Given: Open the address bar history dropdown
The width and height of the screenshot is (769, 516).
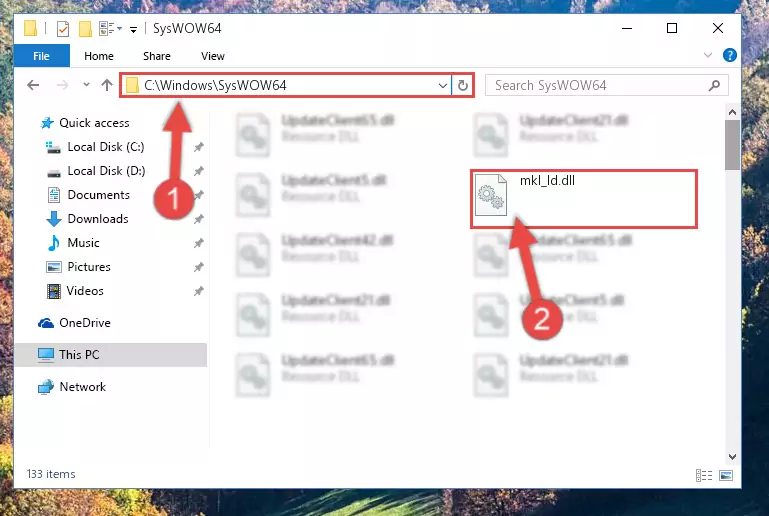Looking at the screenshot, I should pos(442,85).
